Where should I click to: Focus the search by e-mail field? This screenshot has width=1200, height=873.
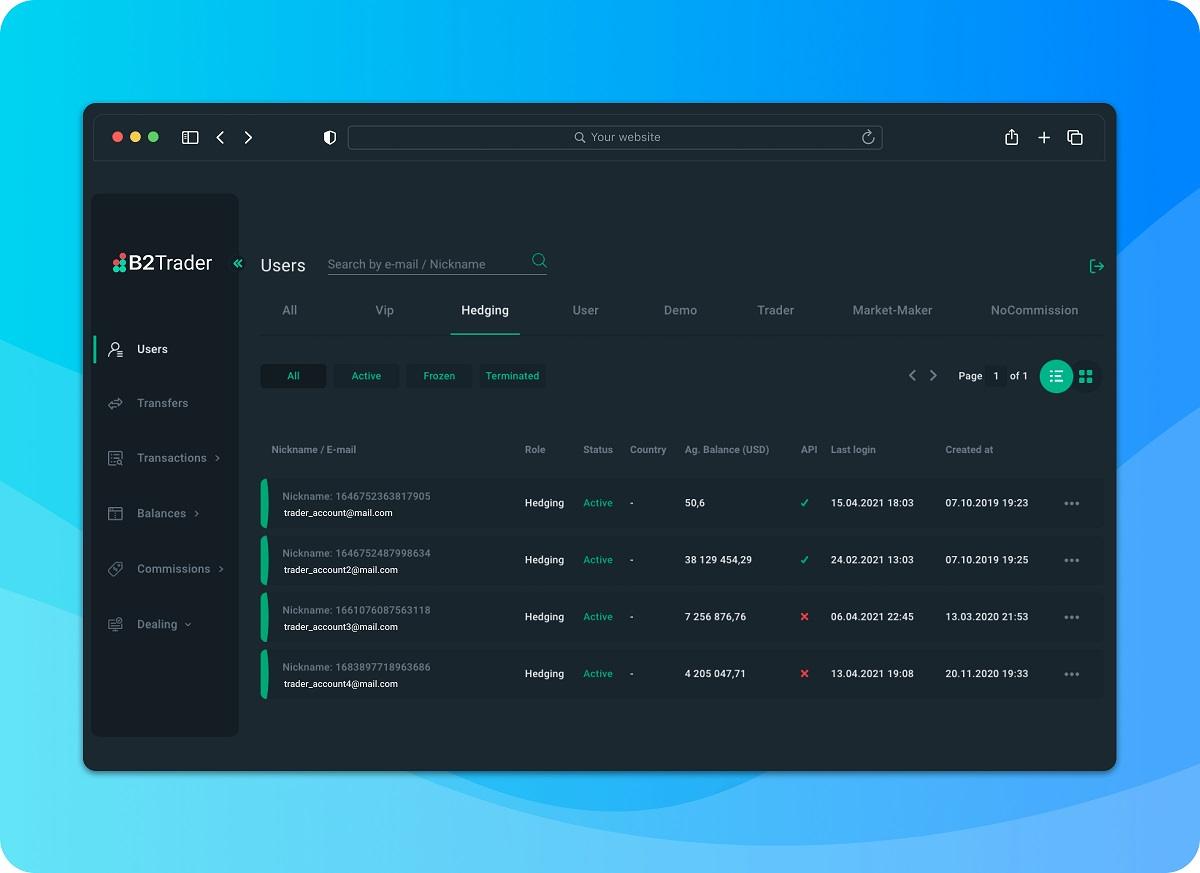coord(426,264)
